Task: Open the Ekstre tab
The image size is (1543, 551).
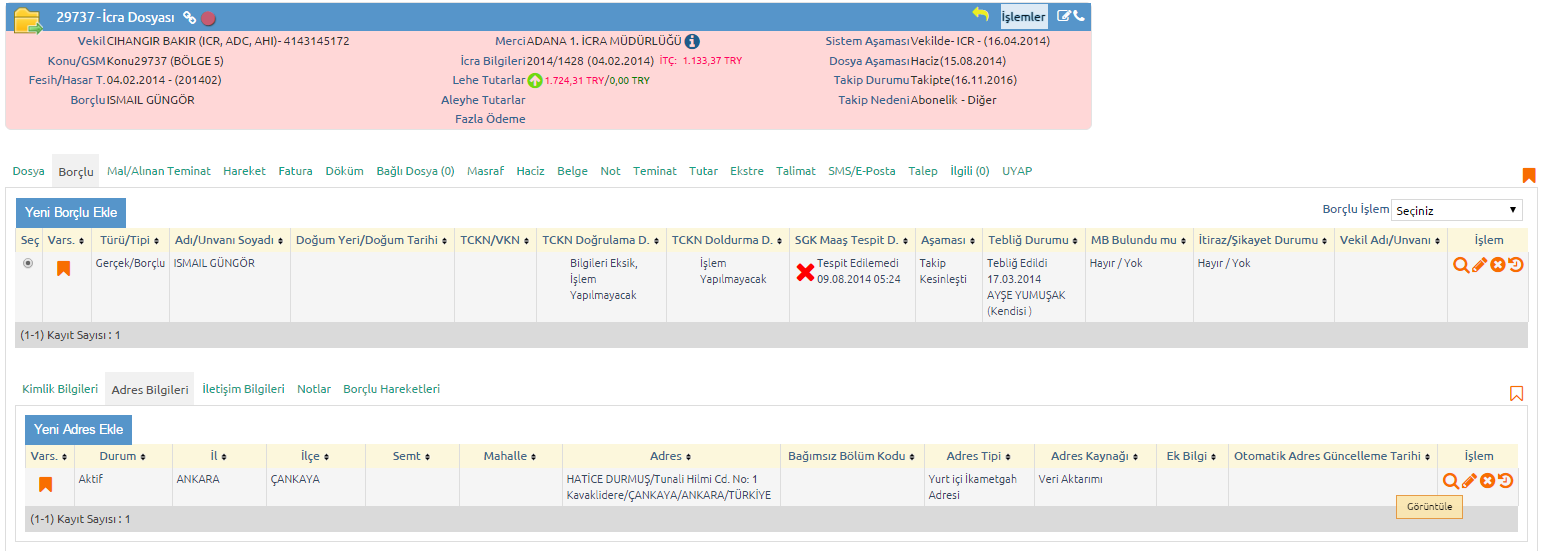Action: point(747,171)
